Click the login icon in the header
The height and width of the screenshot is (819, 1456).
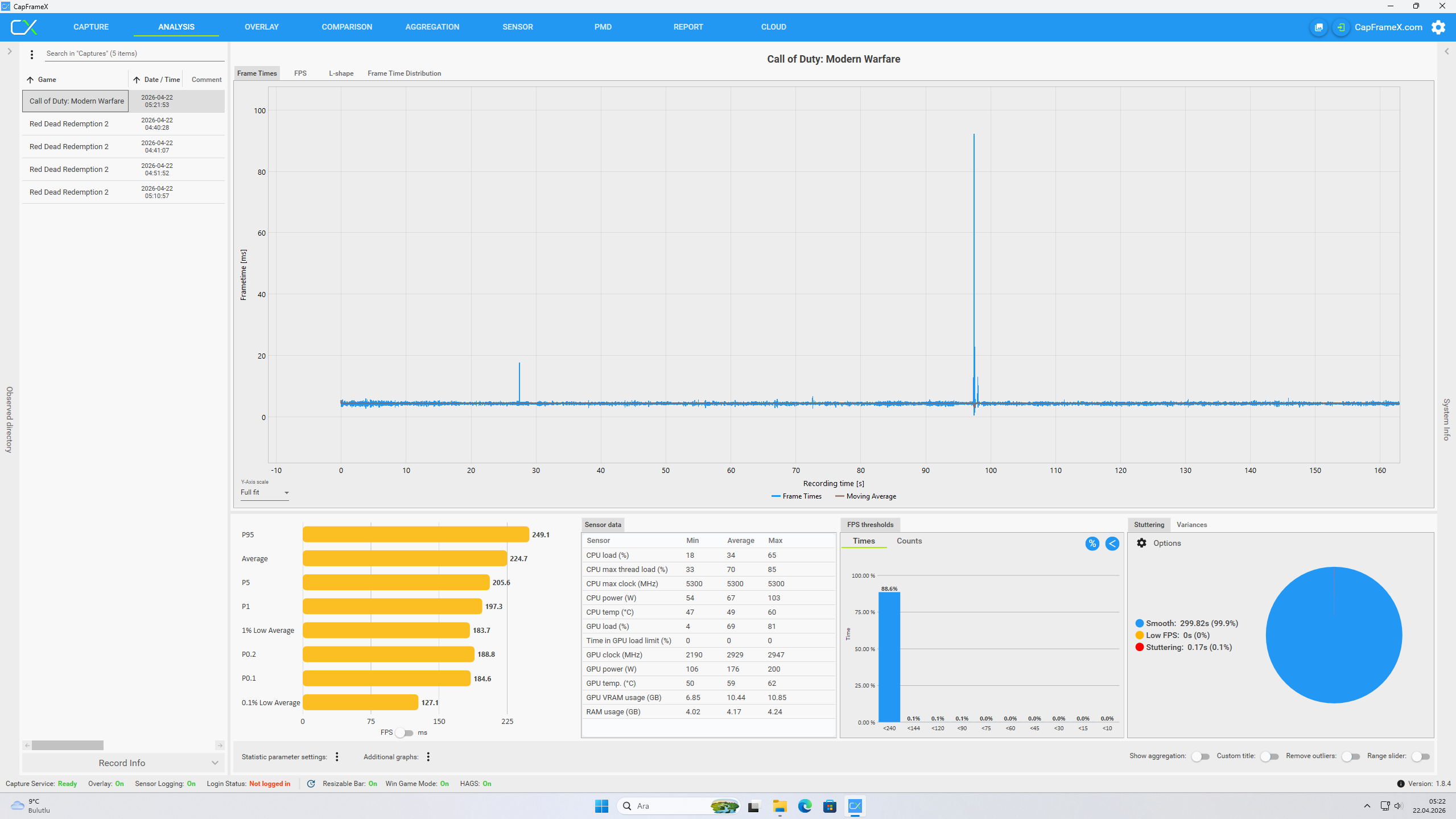pos(1340,27)
